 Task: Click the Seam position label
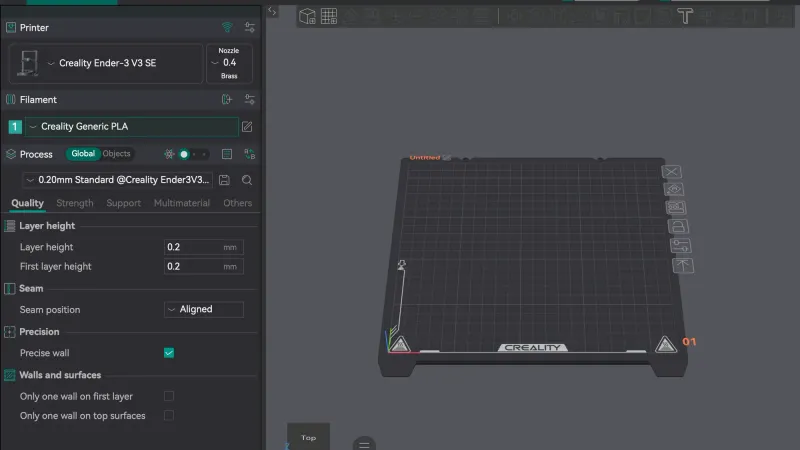tap(50, 310)
